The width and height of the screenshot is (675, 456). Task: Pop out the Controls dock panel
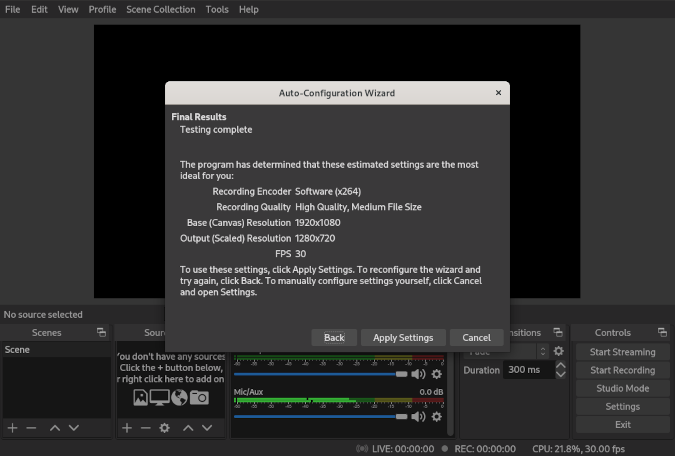click(x=662, y=333)
